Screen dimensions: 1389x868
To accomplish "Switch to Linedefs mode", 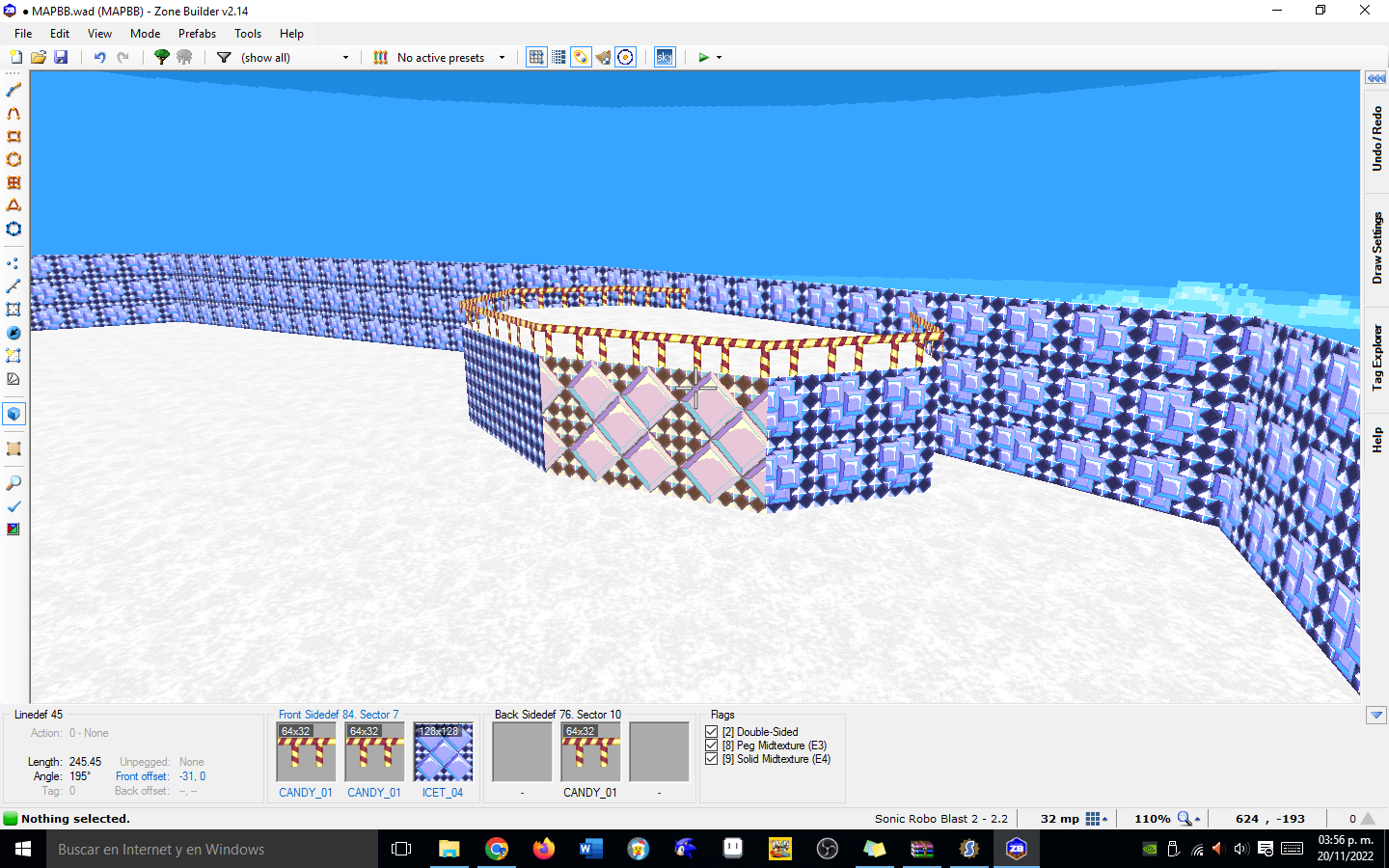I will point(14,286).
